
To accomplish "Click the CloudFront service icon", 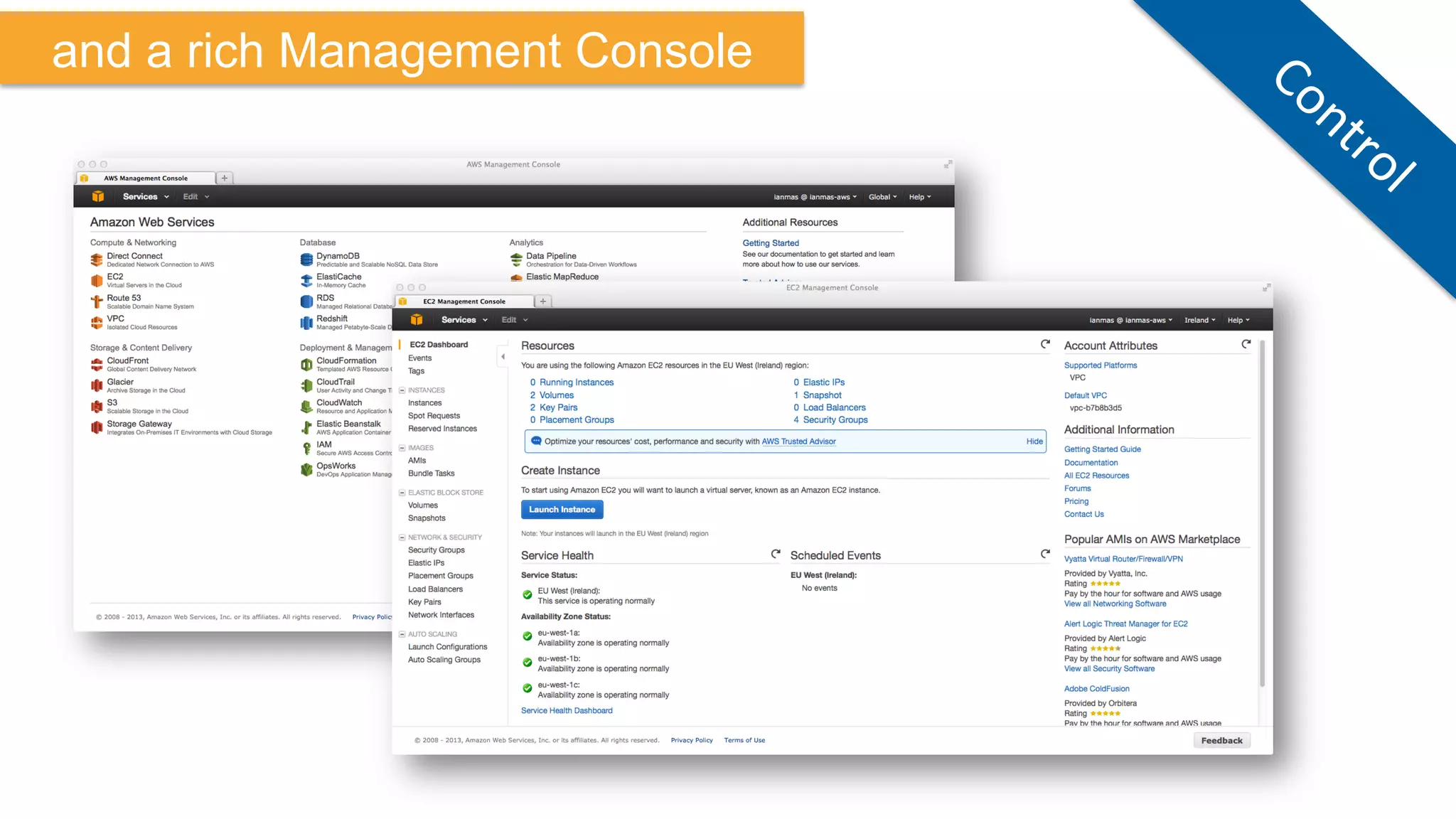I will [97, 365].
